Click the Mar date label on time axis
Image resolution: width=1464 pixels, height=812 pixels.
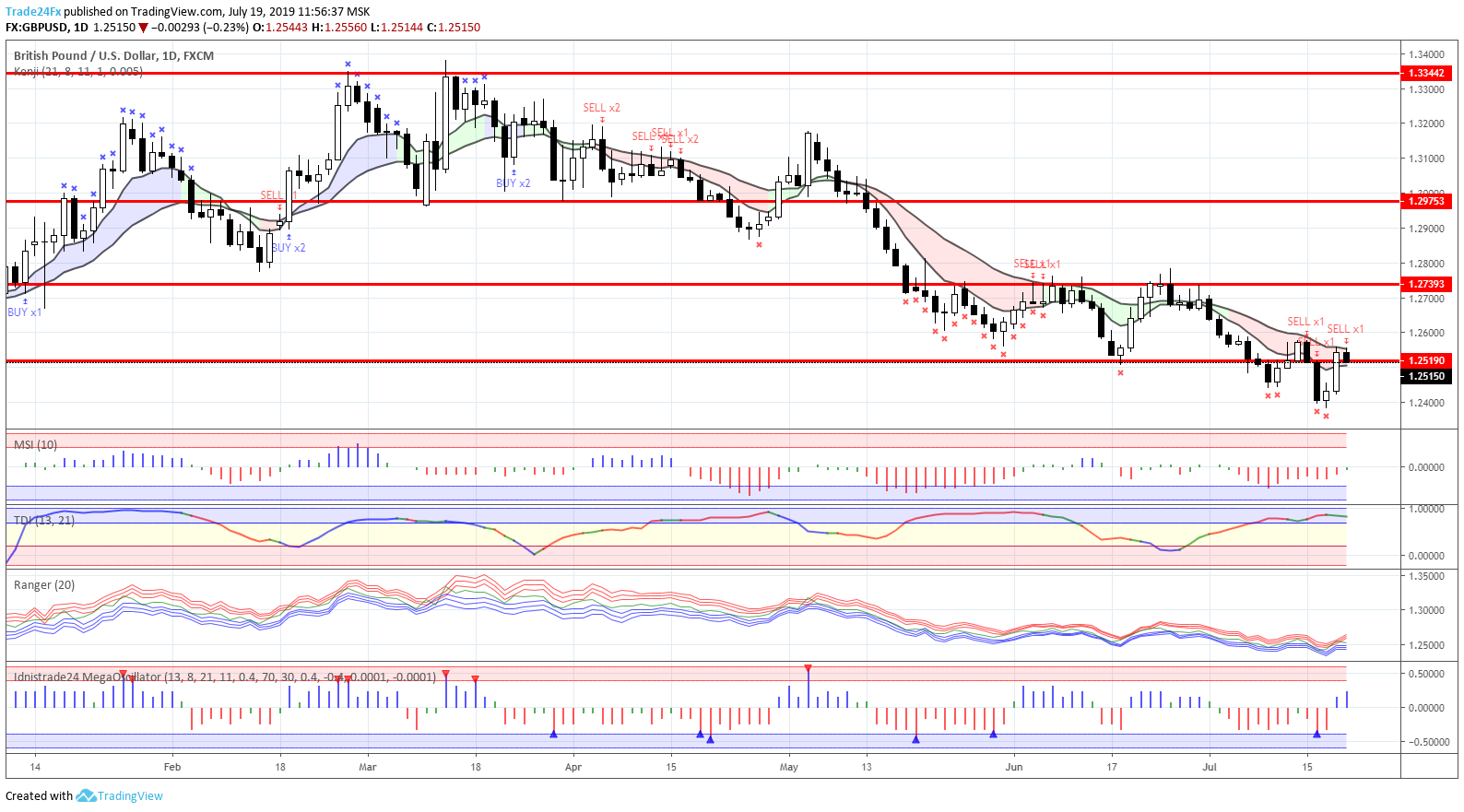tap(368, 767)
